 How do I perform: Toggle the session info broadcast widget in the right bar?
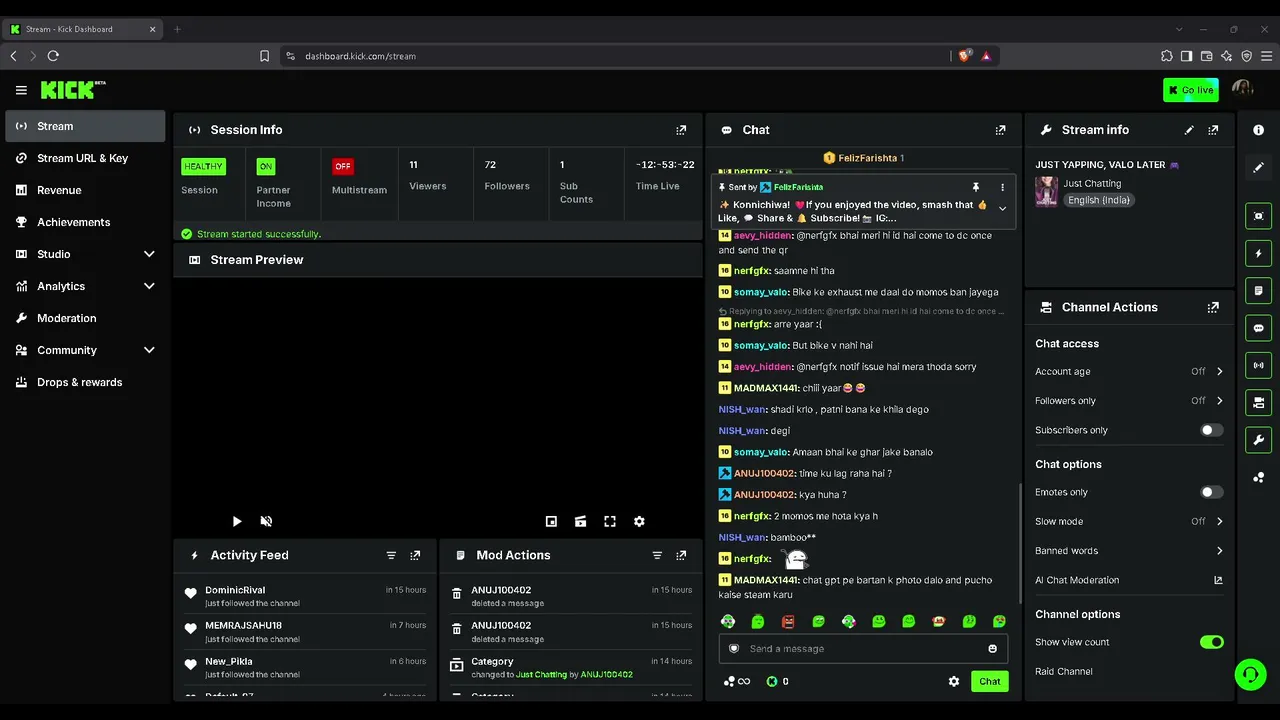pyautogui.click(x=1258, y=365)
